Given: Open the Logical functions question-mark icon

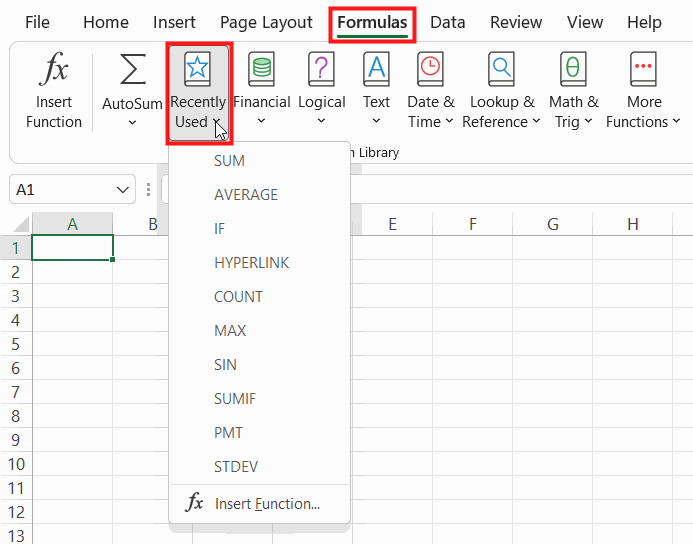Looking at the screenshot, I should [321, 69].
